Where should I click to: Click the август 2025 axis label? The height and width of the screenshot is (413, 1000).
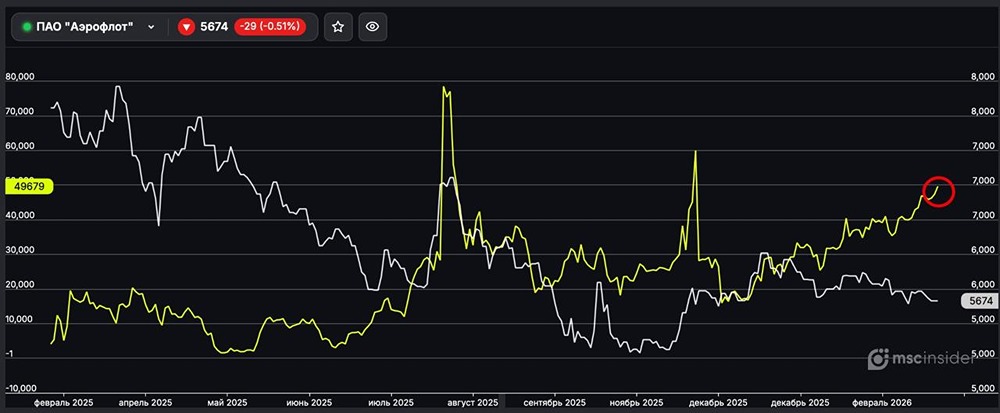coord(473,403)
